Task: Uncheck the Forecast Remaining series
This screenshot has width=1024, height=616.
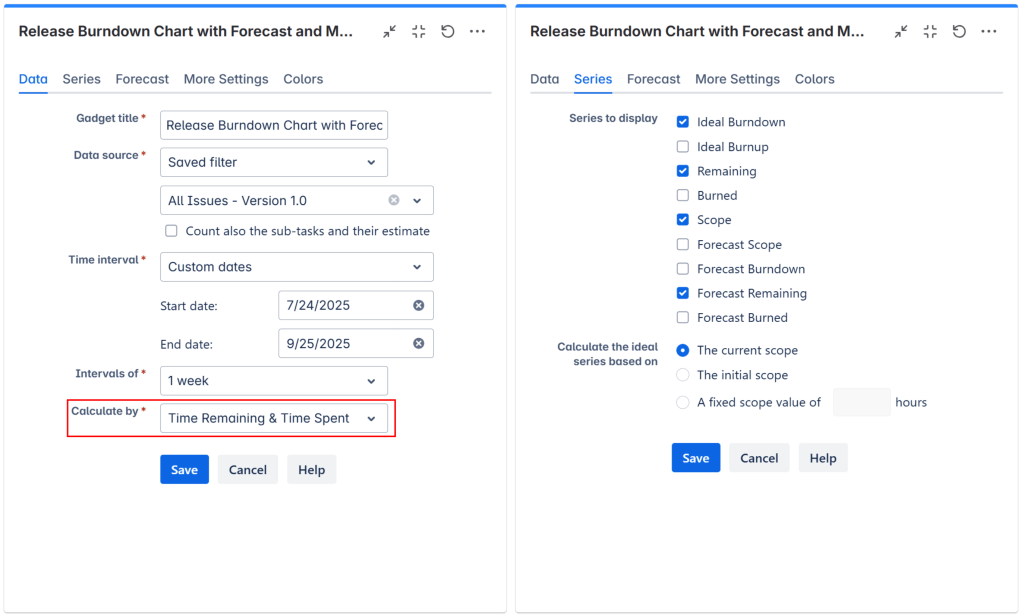Action: tap(683, 293)
